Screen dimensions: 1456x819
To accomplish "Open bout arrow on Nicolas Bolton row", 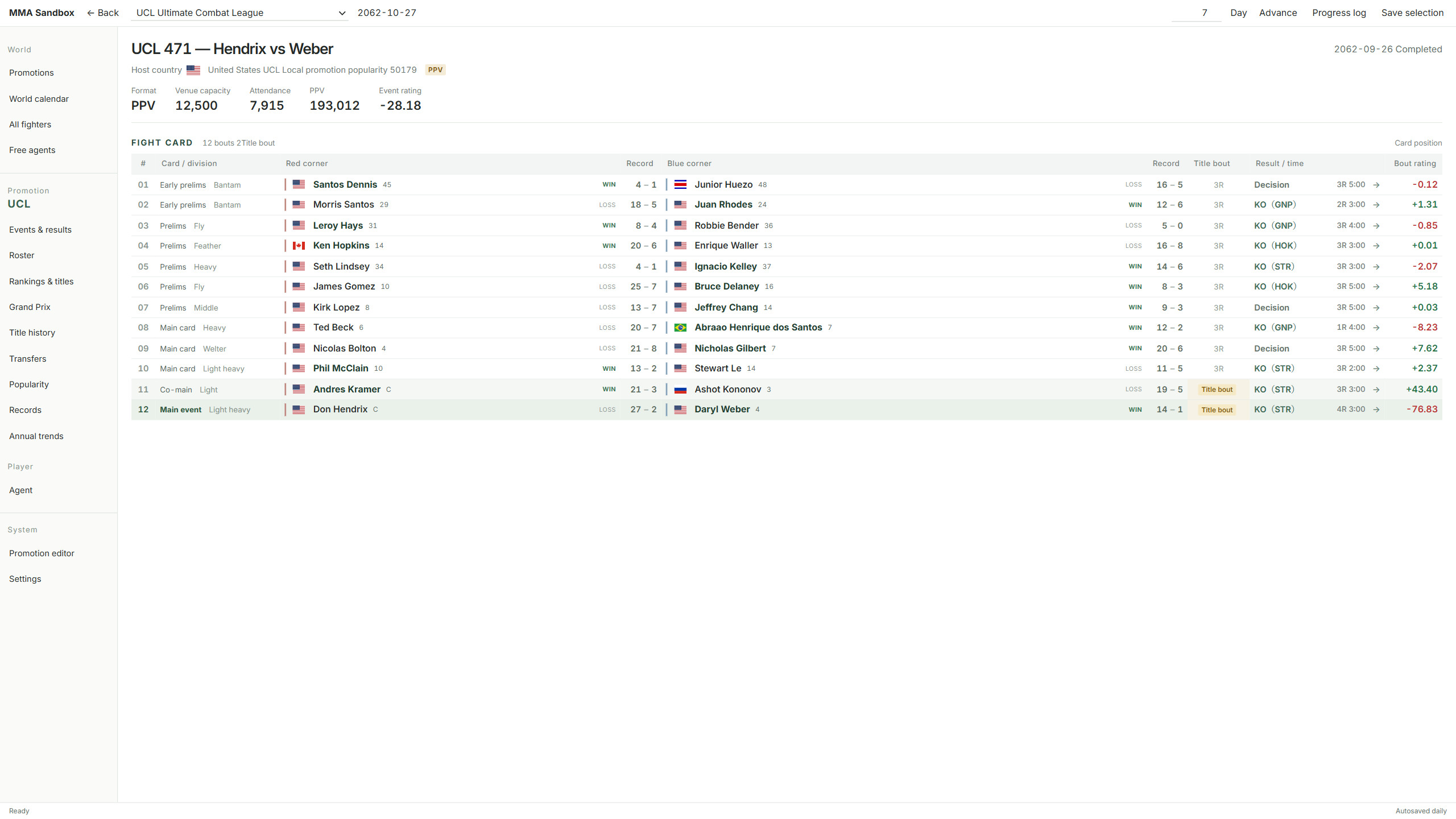I will 1376,349.
